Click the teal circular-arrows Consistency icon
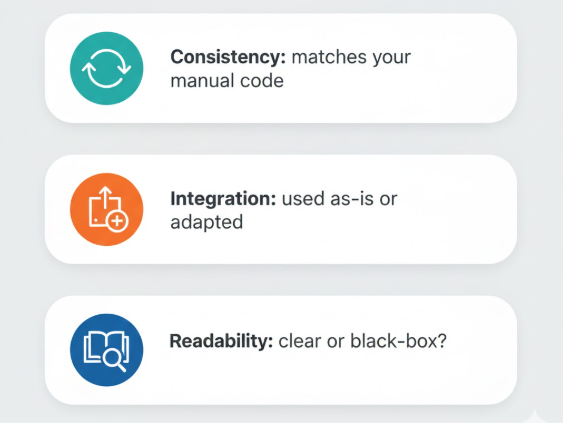The image size is (563, 423). pos(107,68)
